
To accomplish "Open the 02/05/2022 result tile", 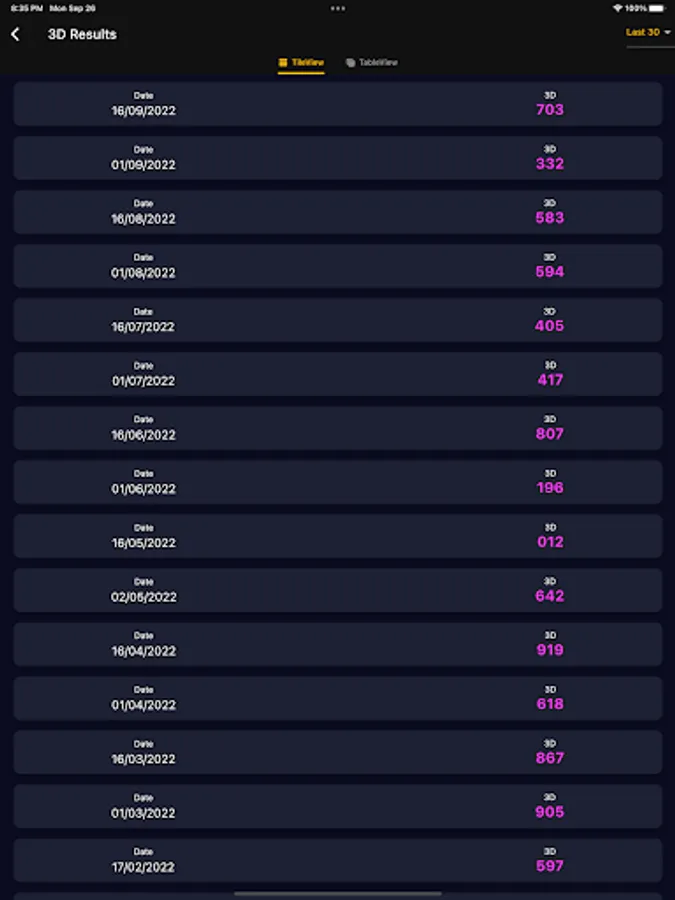I will pos(338,590).
